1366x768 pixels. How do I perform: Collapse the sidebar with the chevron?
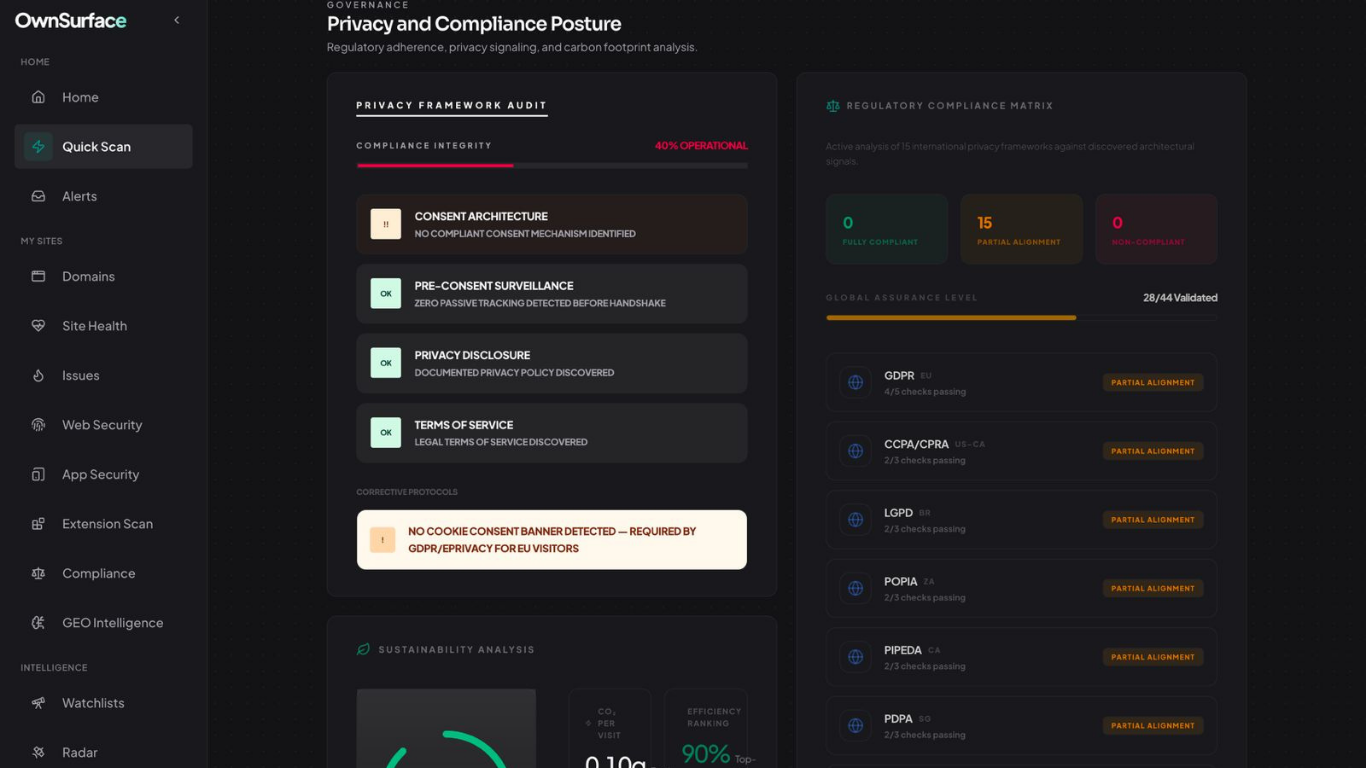pos(177,19)
